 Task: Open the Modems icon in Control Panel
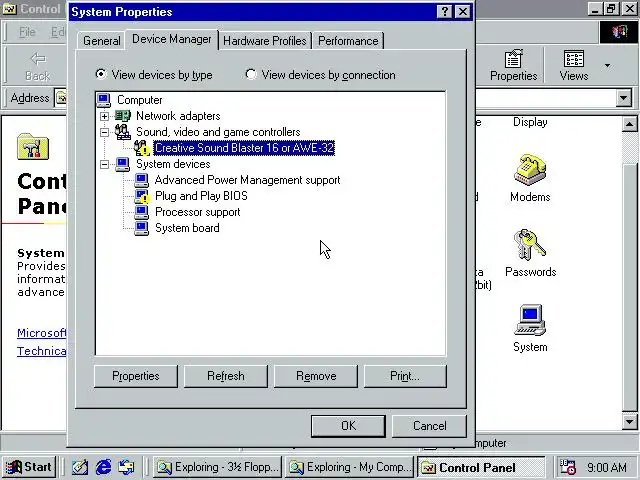(x=530, y=170)
